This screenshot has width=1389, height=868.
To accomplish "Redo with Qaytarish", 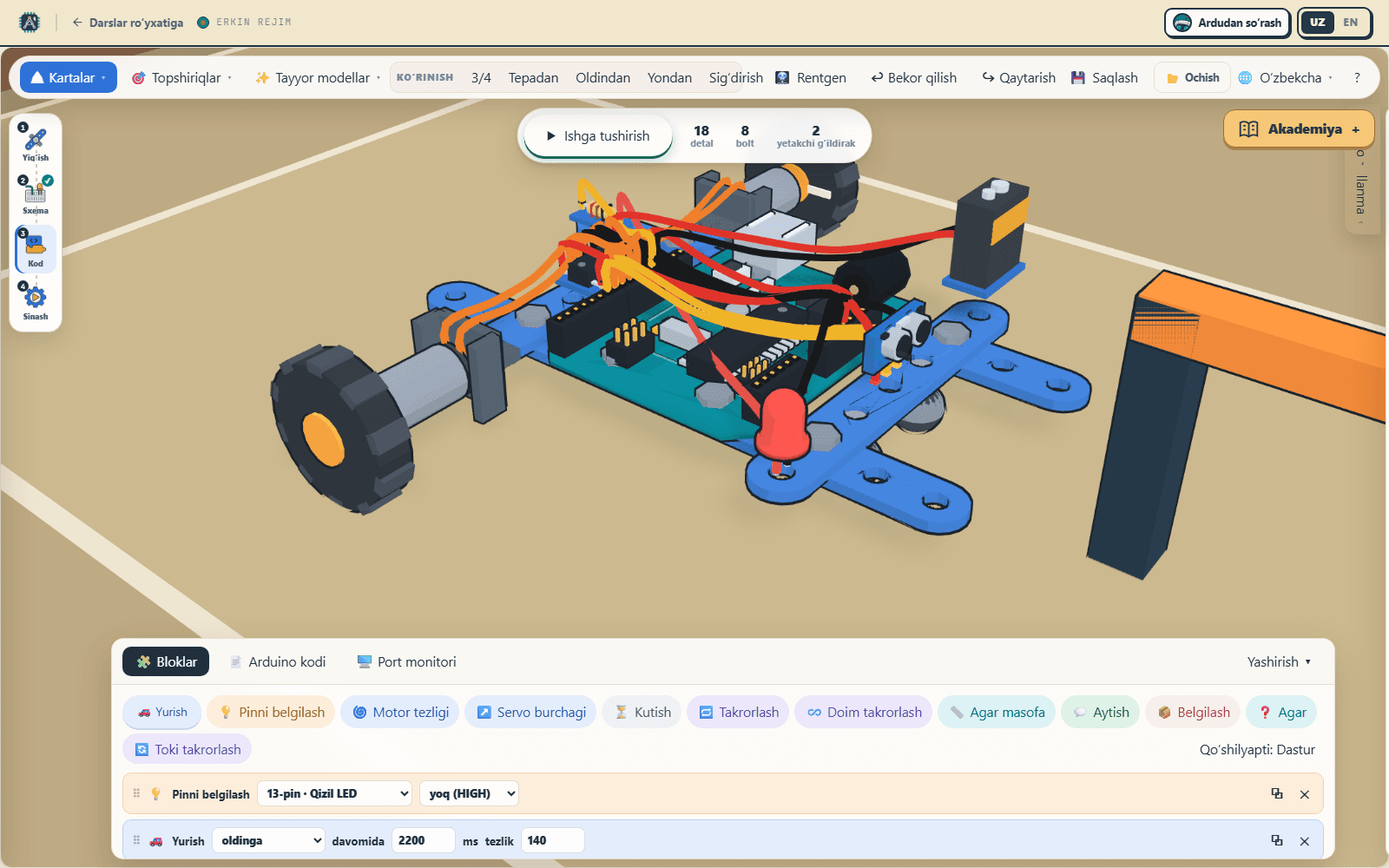I will [1019, 77].
